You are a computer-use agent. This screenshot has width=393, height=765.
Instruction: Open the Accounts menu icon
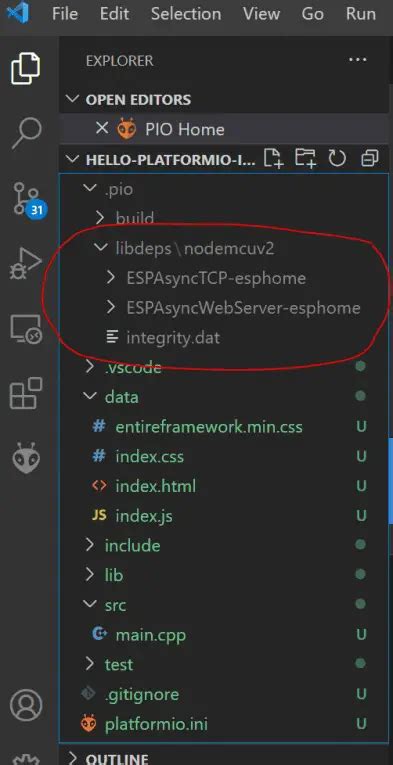click(25, 705)
